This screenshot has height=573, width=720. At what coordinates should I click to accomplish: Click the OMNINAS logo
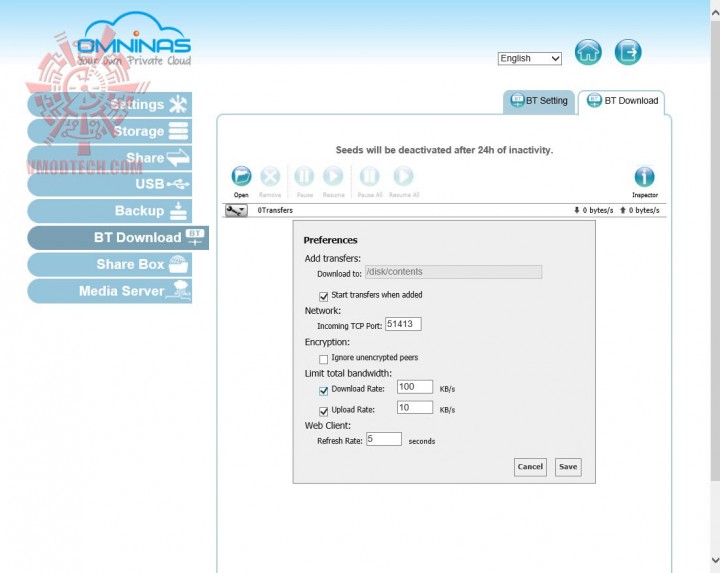pos(134,40)
